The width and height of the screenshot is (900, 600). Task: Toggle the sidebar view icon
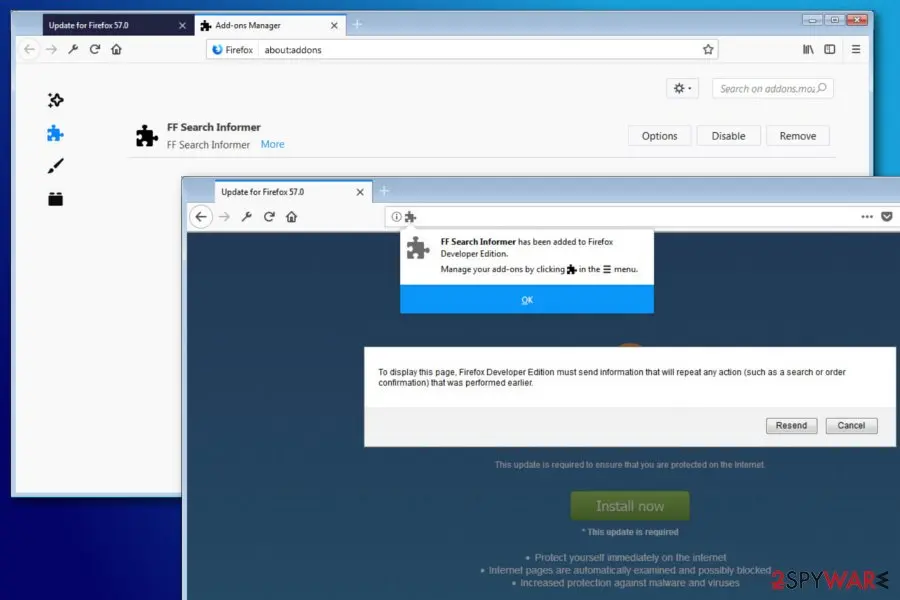tap(829, 49)
